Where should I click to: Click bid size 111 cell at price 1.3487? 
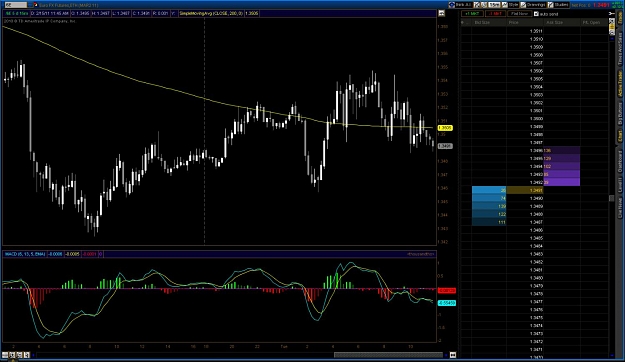click(x=489, y=222)
